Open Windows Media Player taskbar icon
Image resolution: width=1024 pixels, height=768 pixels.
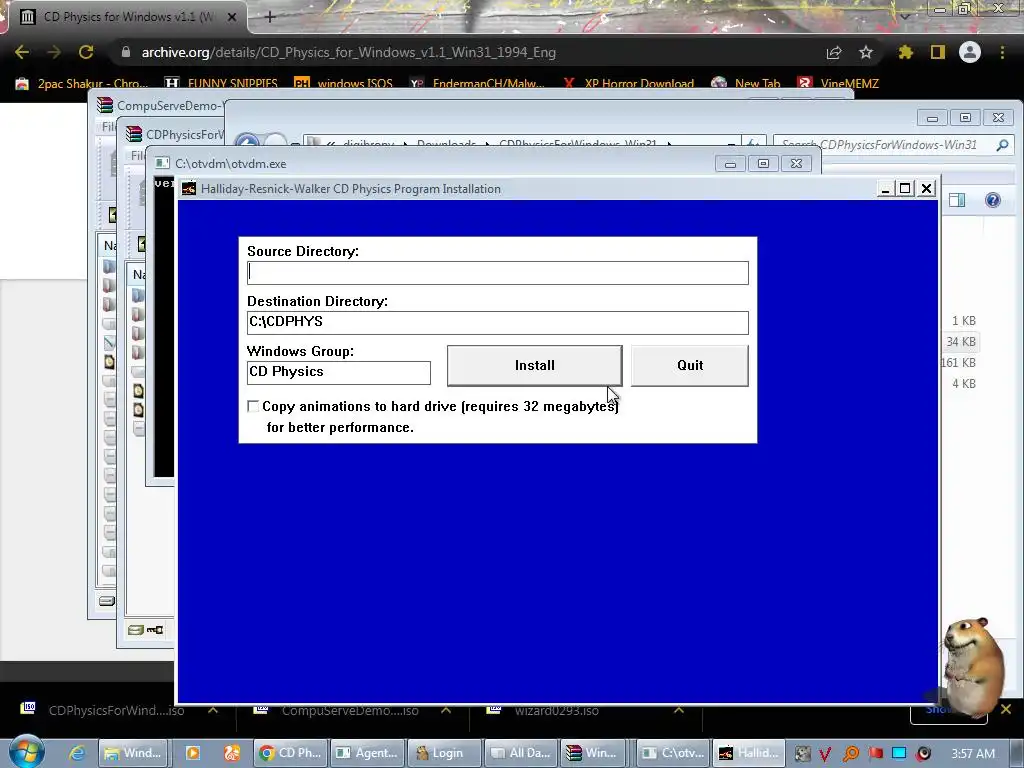(193, 753)
